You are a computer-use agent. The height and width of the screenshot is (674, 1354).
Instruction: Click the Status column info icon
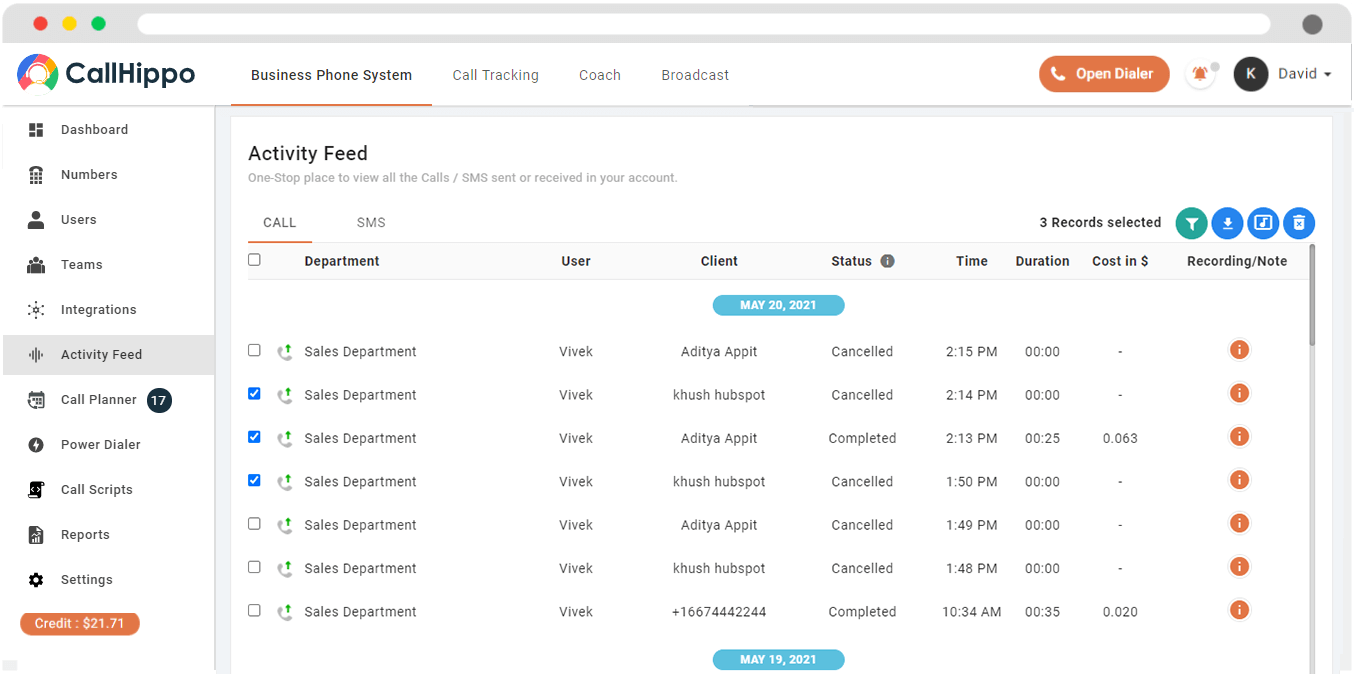(x=887, y=261)
